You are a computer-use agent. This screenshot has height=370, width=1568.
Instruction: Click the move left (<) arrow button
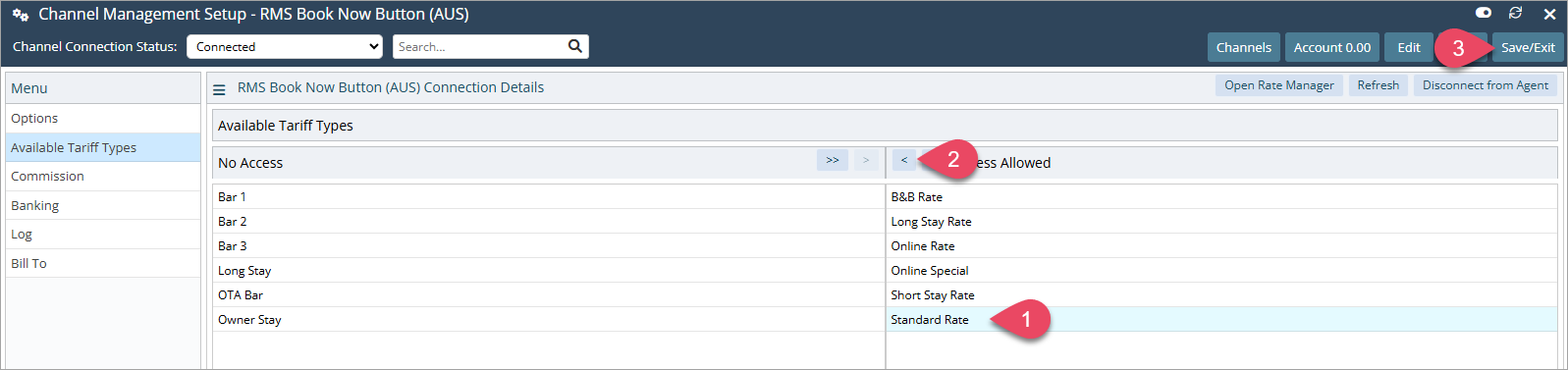tap(904, 160)
